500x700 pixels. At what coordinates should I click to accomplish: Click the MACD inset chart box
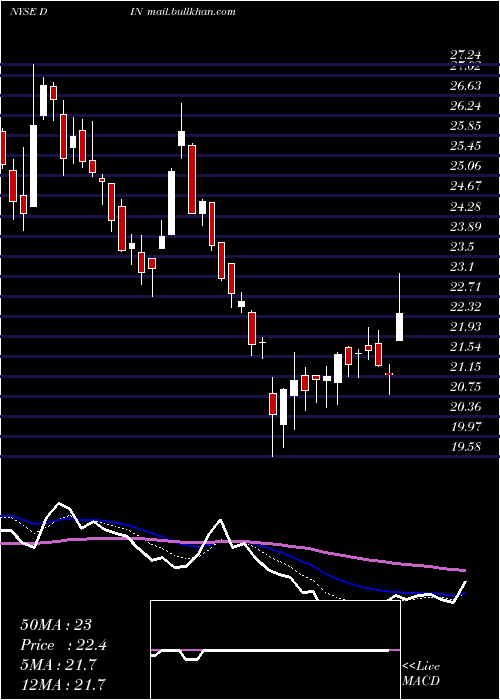275,650
